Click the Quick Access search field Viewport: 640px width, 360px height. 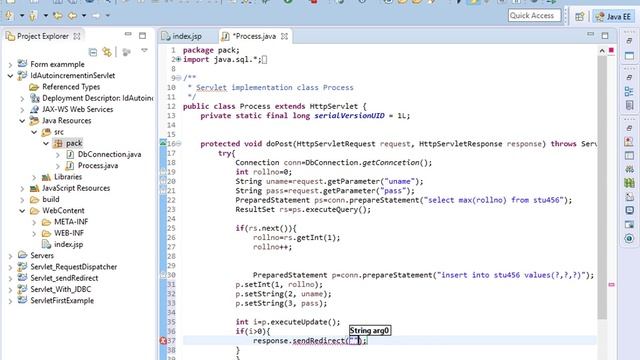[534, 16]
